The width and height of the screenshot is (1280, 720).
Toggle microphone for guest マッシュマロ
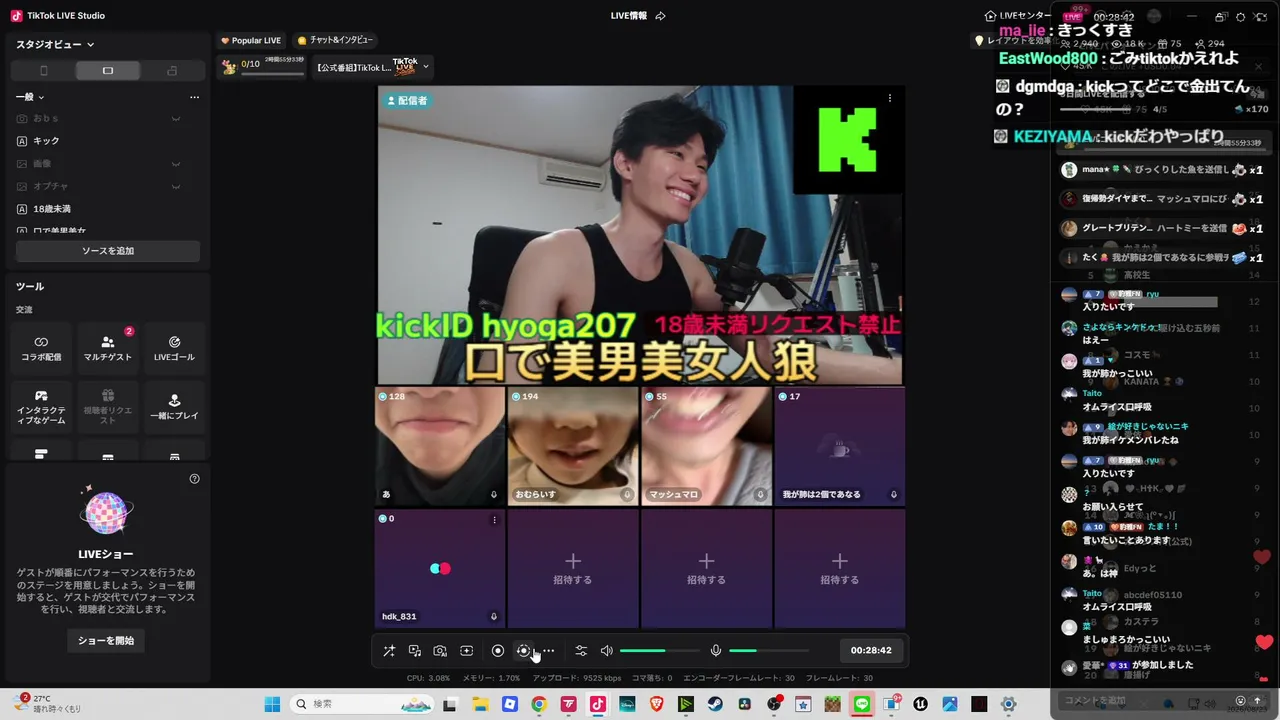(x=761, y=494)
